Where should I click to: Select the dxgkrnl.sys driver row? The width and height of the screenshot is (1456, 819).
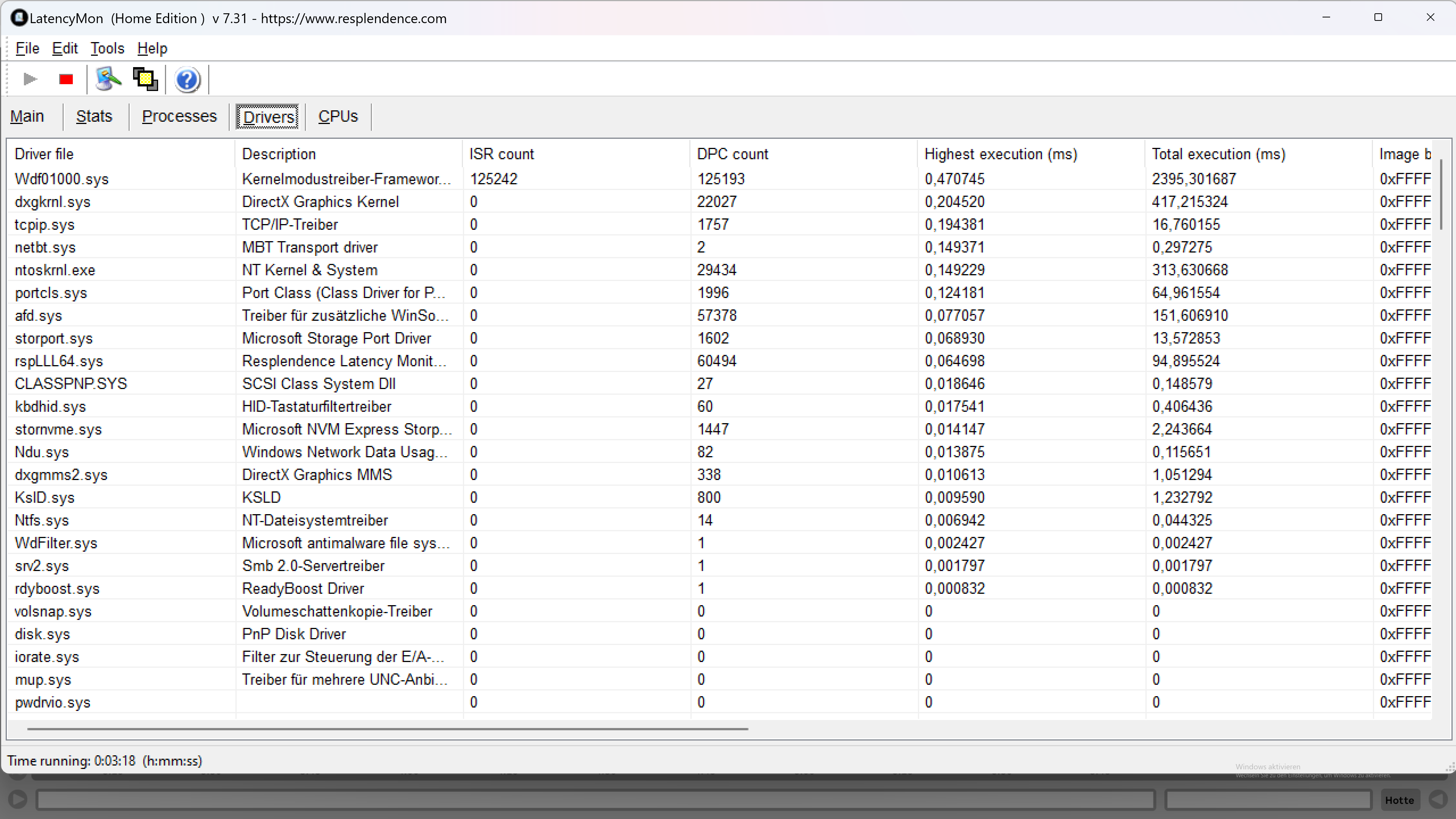point(720,202)
